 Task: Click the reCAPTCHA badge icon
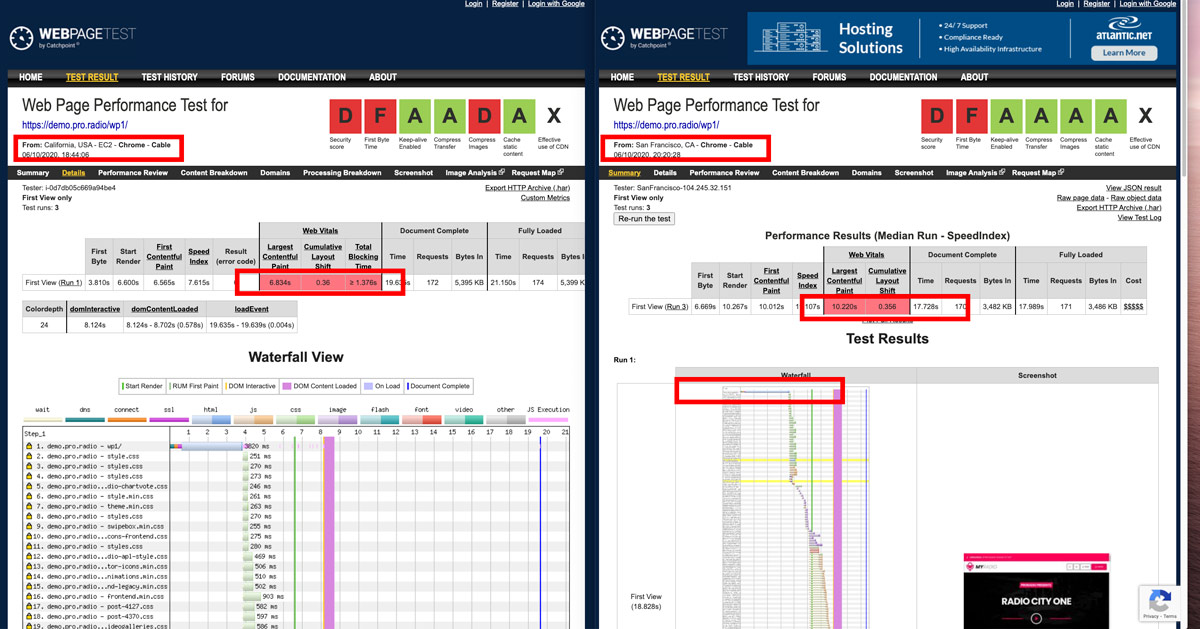point(1160,601)
